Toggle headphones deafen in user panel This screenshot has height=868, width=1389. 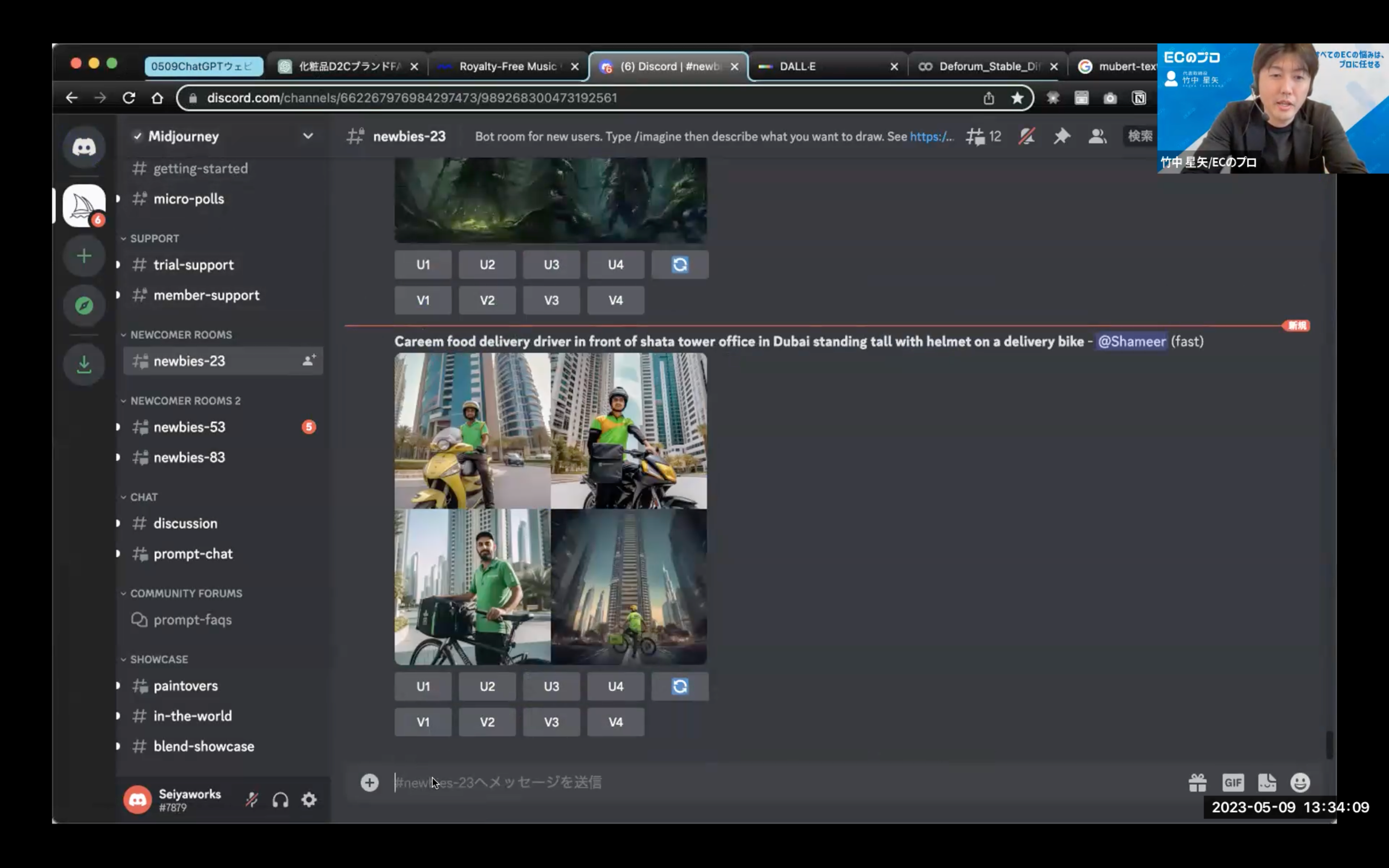(x=280, y=800)
